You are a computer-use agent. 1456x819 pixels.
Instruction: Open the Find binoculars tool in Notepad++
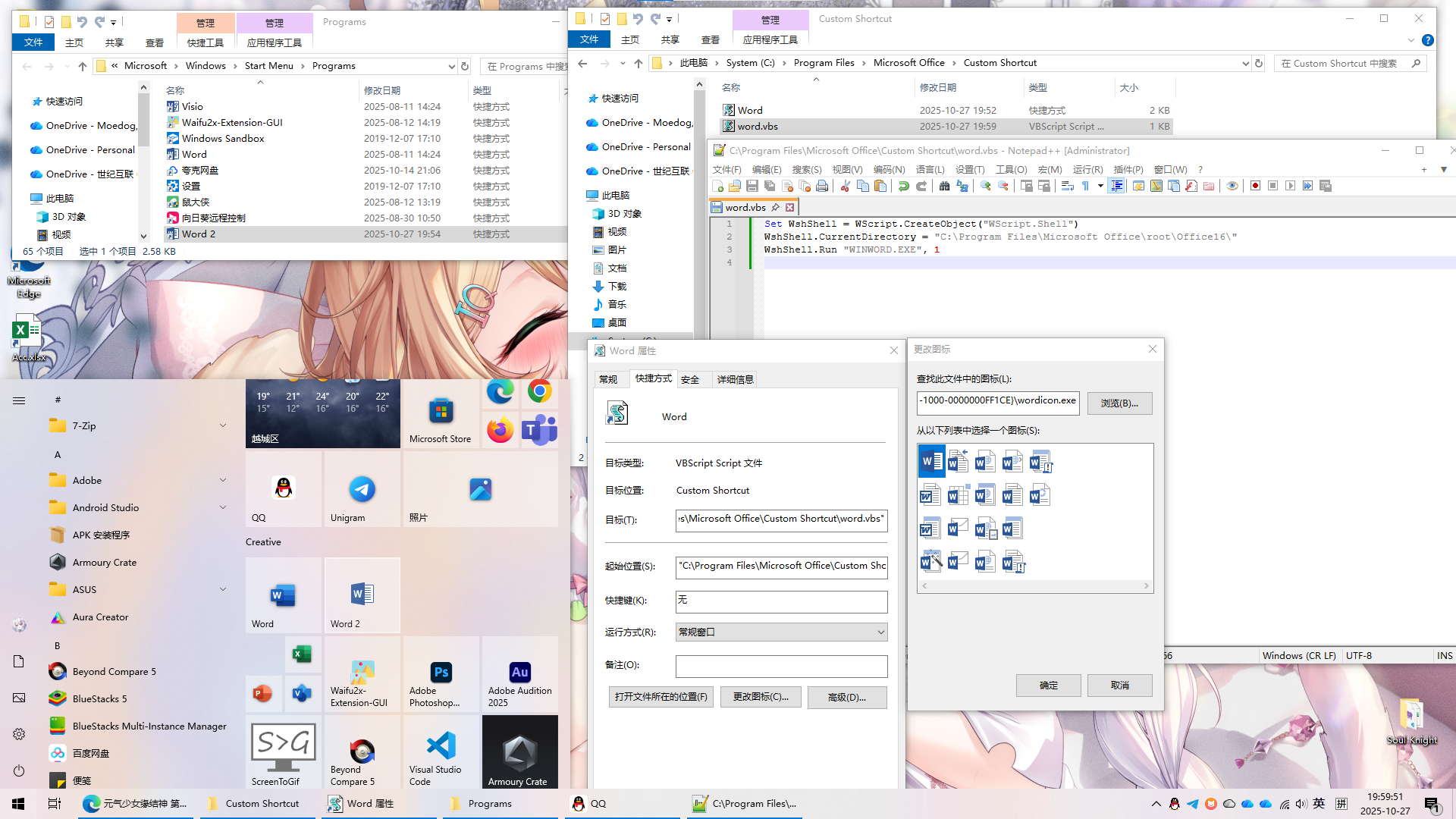(x=944, y=186)
